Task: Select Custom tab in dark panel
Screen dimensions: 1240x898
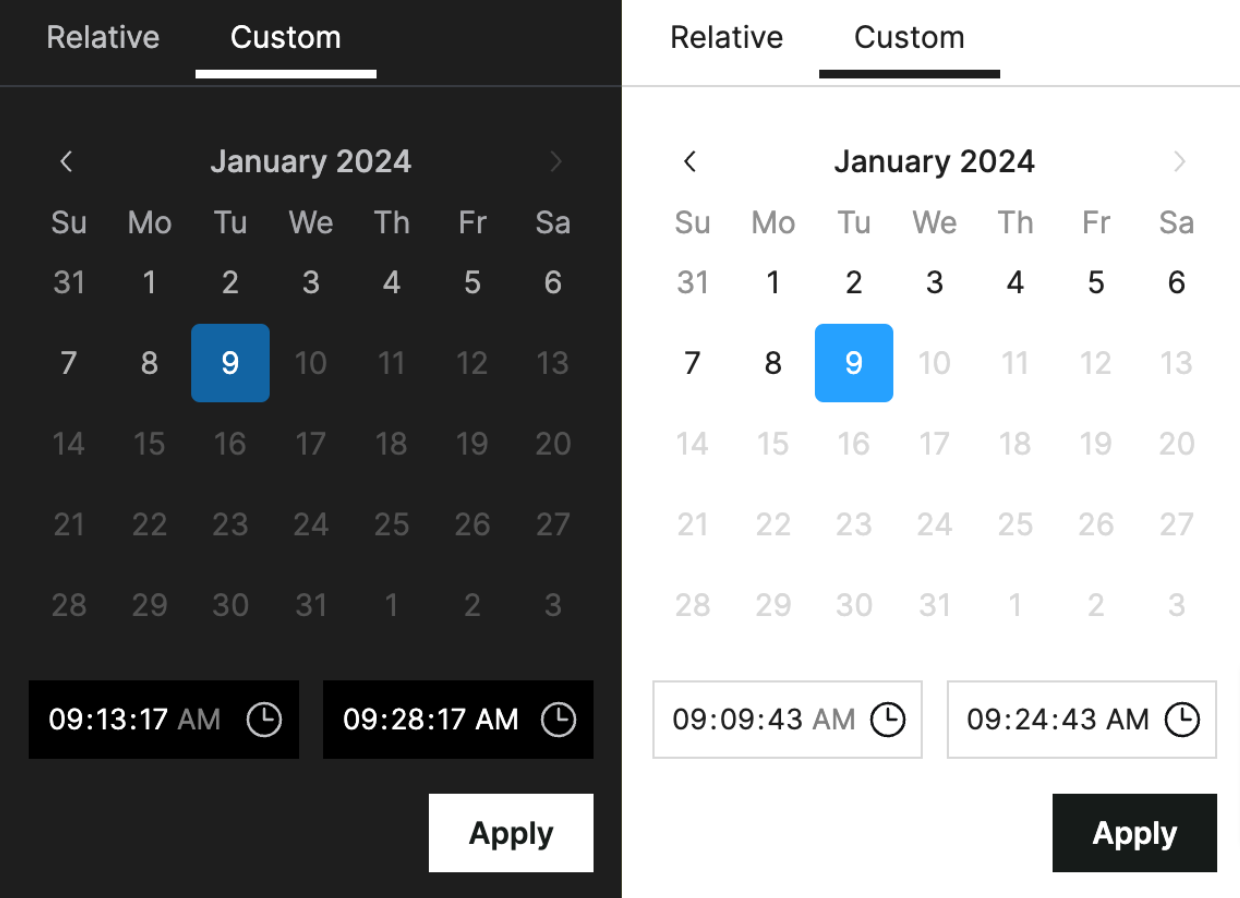Action: coord(286,38)
